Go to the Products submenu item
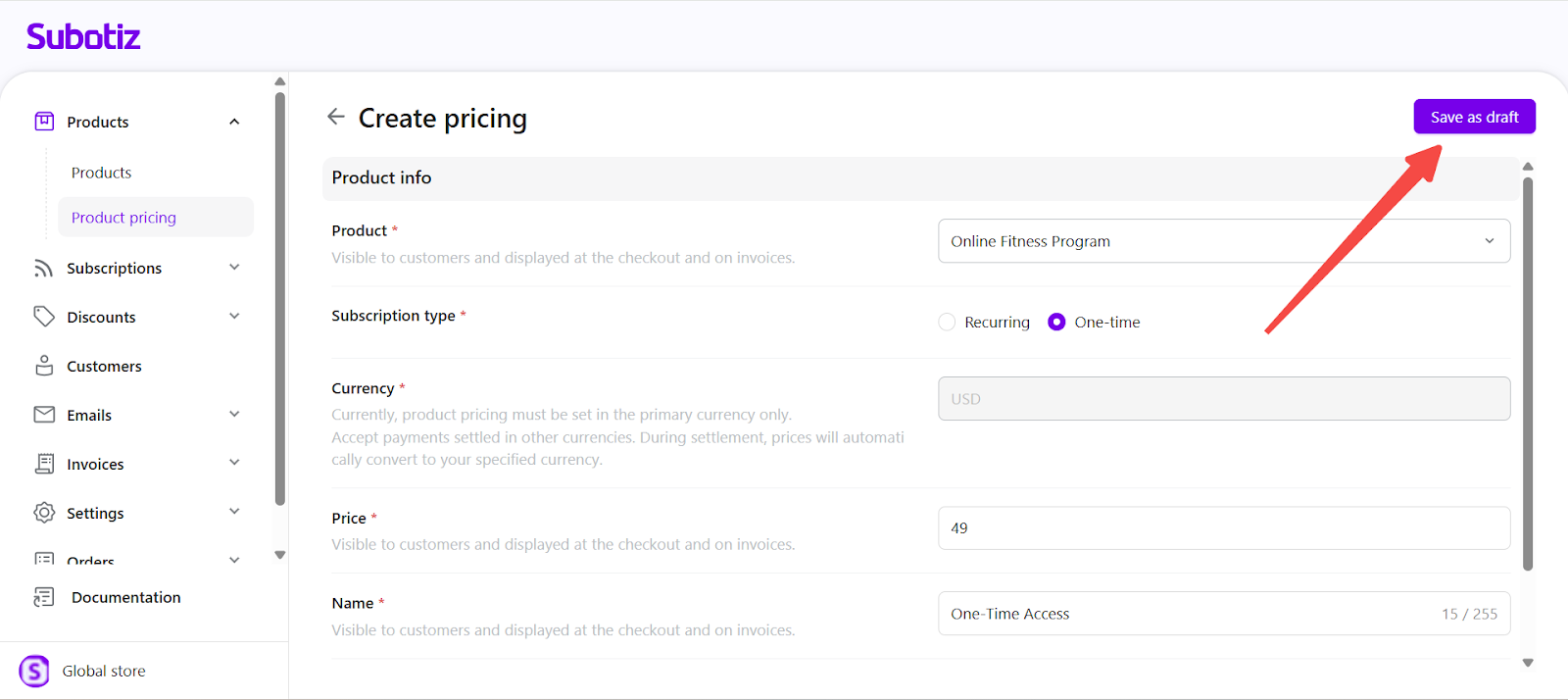Image resolution: width=1568 pixels, height=700 pixels. 101,173
